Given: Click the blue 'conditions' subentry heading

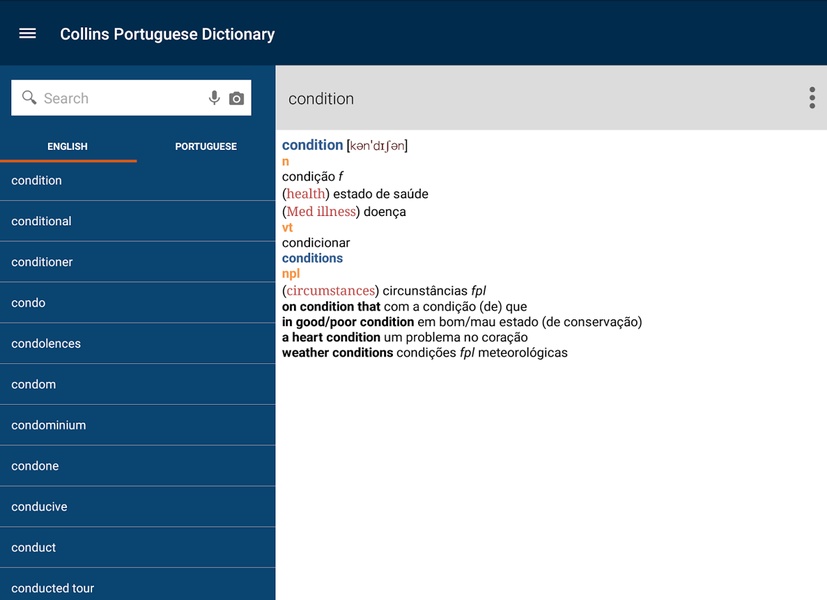Looking at the screenshot, I should pos(312,258).
